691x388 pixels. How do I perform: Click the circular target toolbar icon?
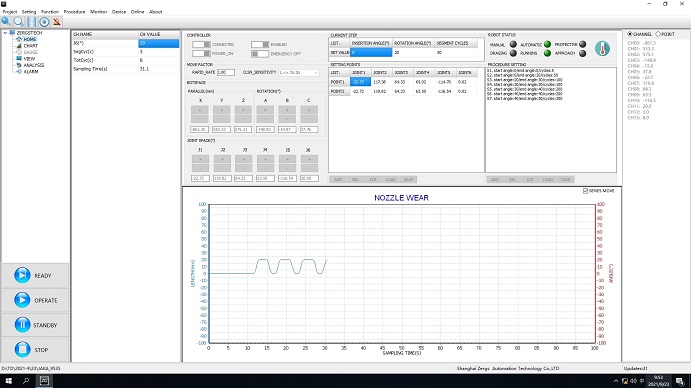pos(44,22)
